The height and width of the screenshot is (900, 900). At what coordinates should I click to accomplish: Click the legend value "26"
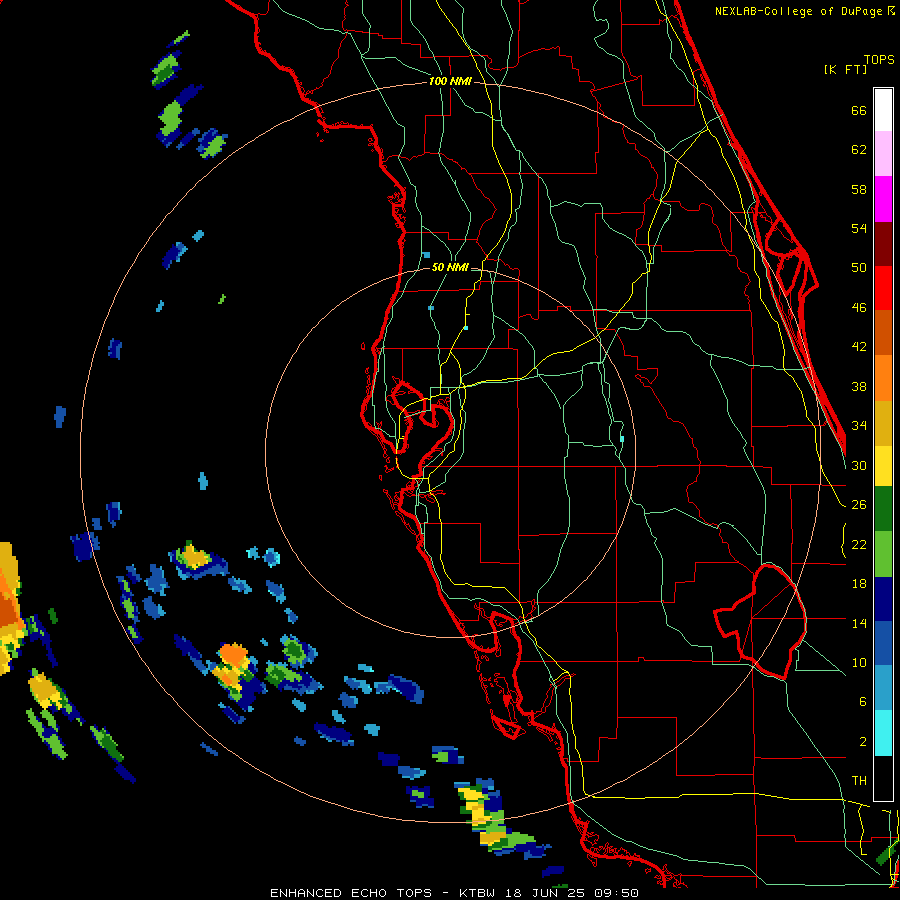pos(859,505)
